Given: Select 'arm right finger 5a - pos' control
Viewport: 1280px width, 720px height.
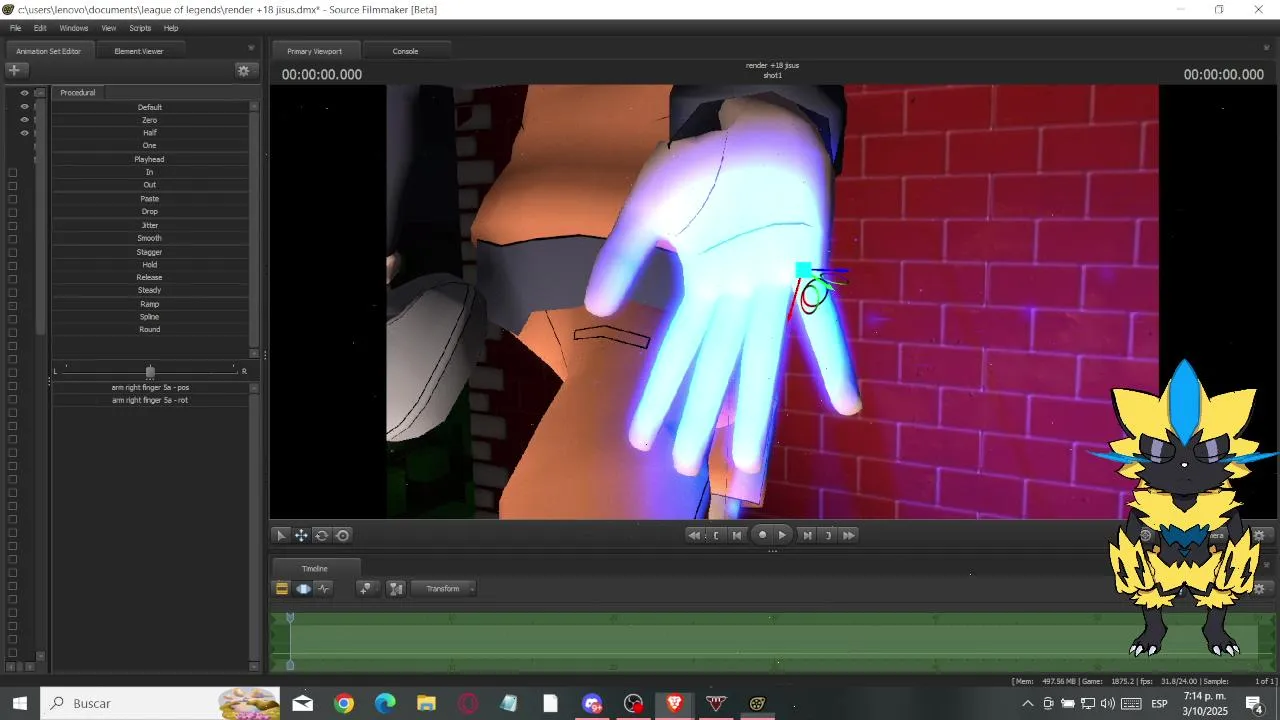Looking at the screenshot, I should tap(150, 387).
